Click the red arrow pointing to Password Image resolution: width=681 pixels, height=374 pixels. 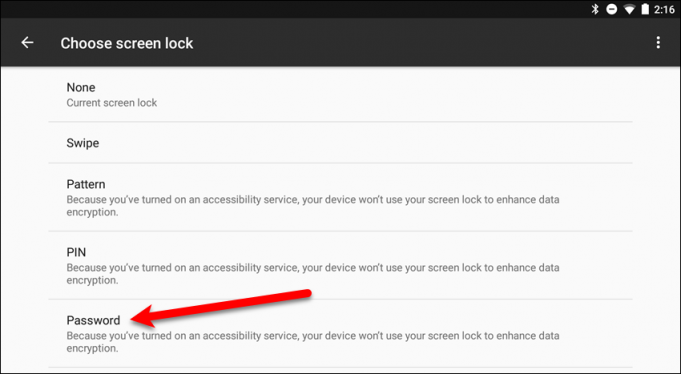click(221, 308)
